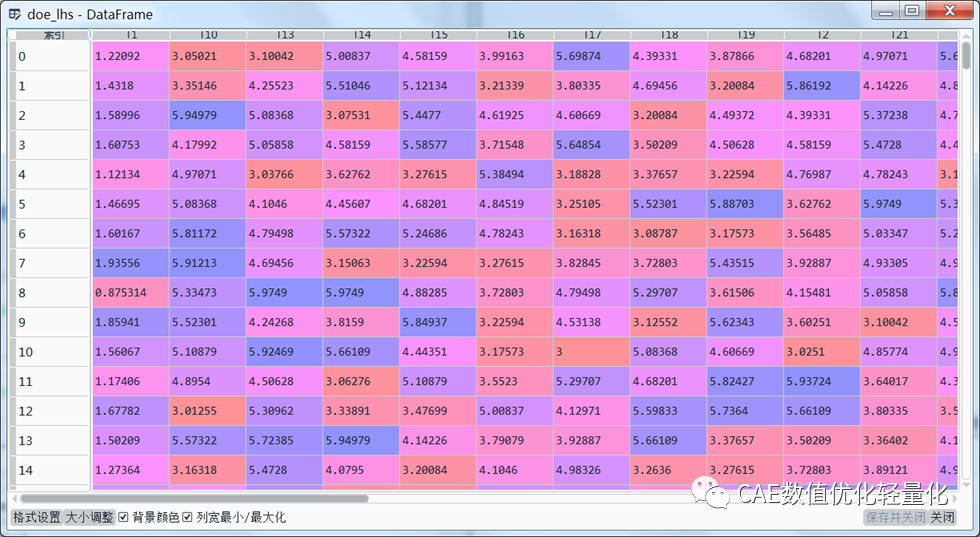Select the cell with value 5.86192
Viewport: 980px width, 537px height.
pos(822,86)
